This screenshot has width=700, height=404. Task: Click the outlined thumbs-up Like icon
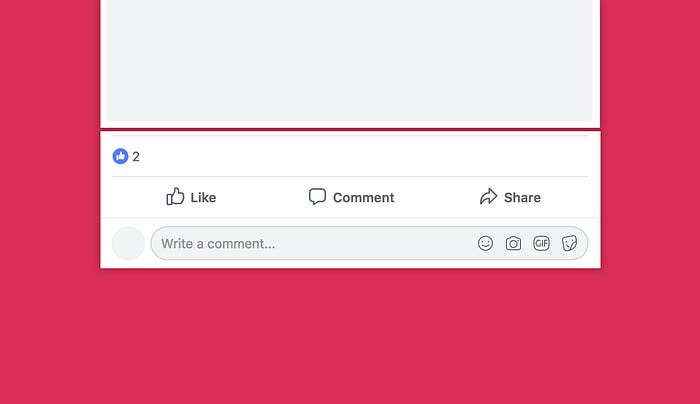175,196
